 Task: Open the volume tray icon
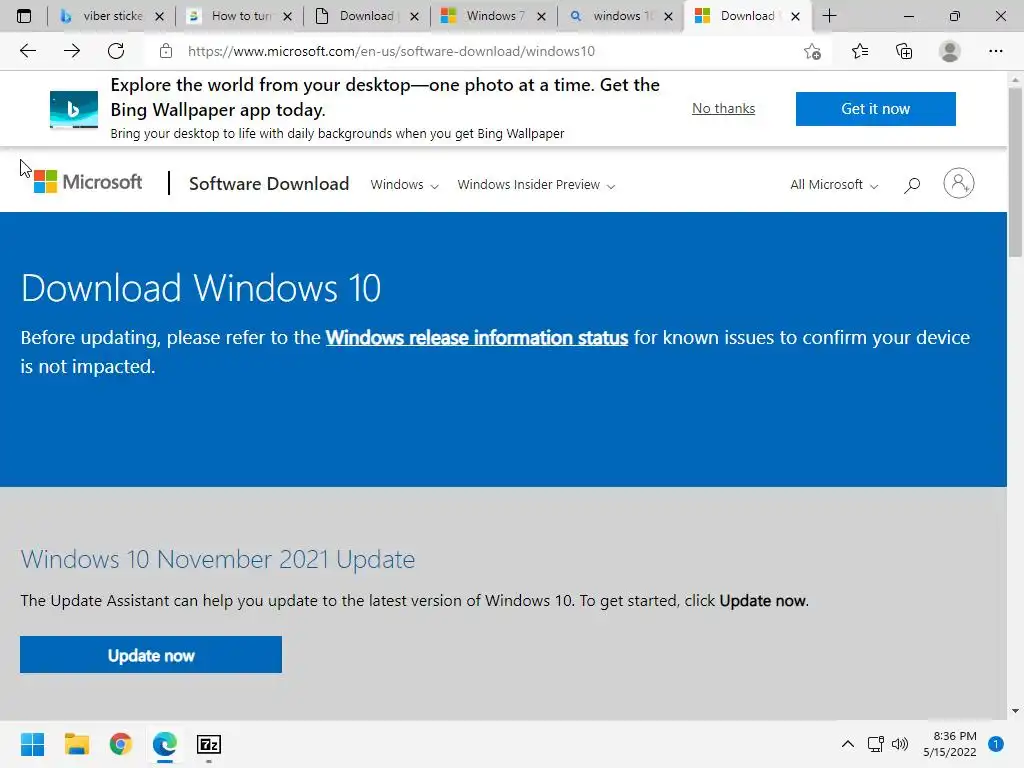pos(900,744)
